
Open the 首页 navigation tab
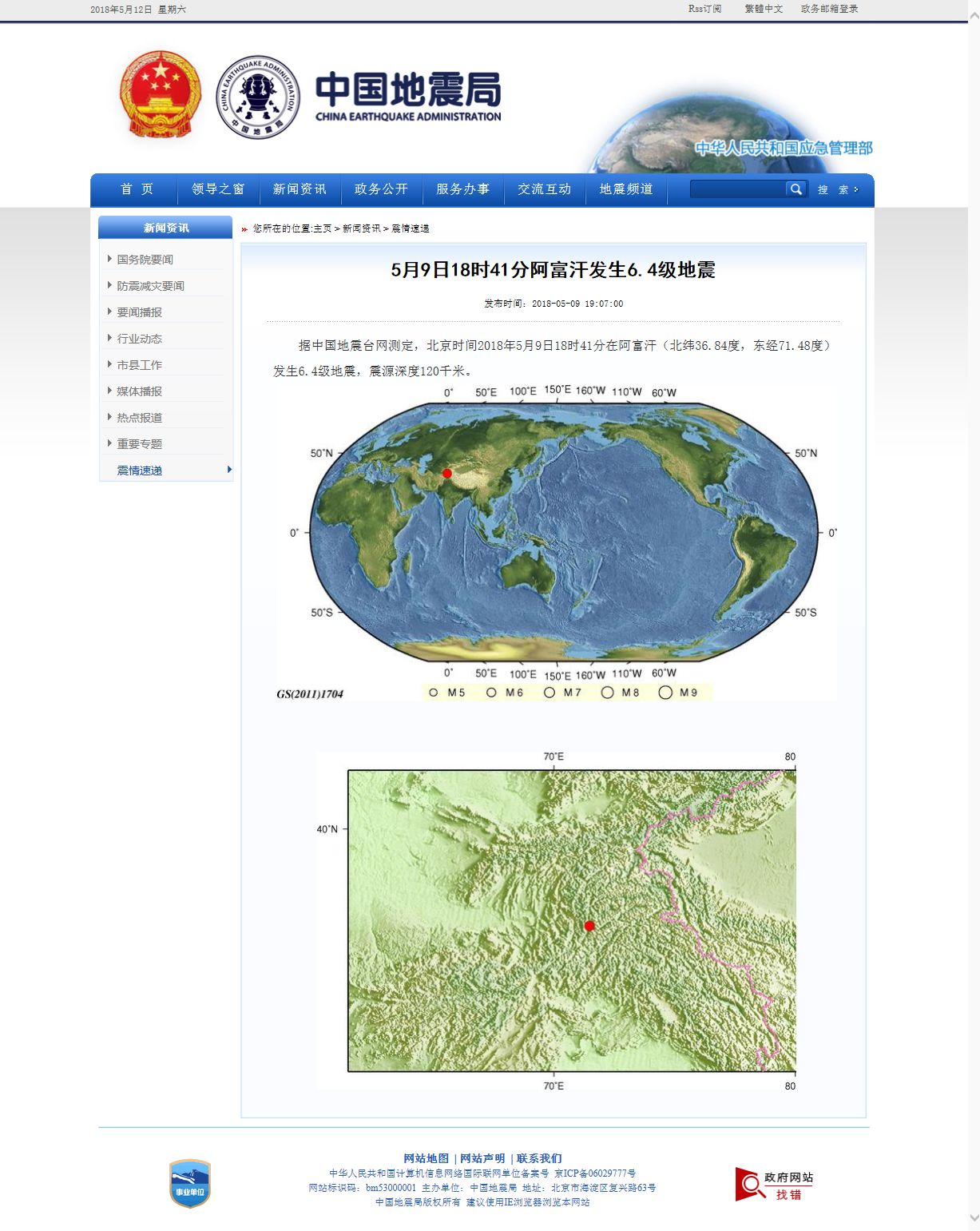coord(137,189)
